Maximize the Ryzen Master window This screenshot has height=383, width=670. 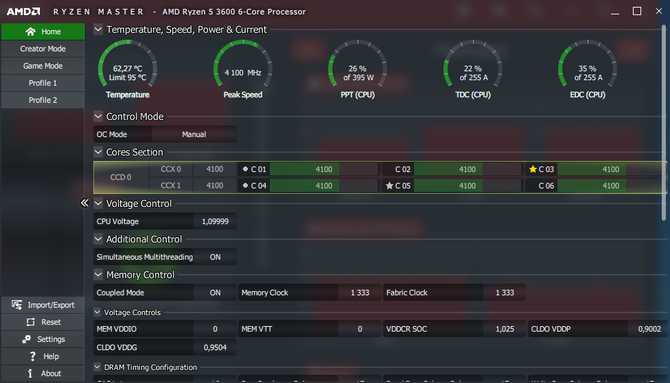[637, 11]
